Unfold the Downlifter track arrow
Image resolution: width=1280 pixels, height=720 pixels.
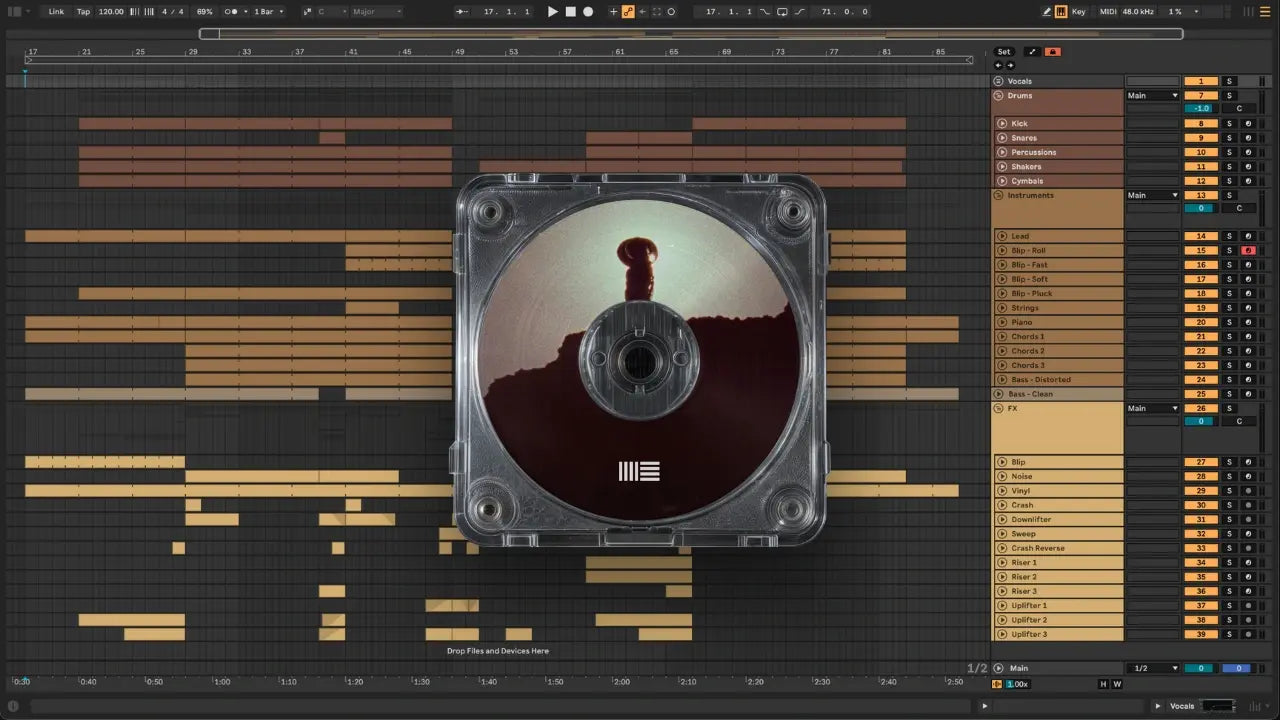coord(1002,520)
